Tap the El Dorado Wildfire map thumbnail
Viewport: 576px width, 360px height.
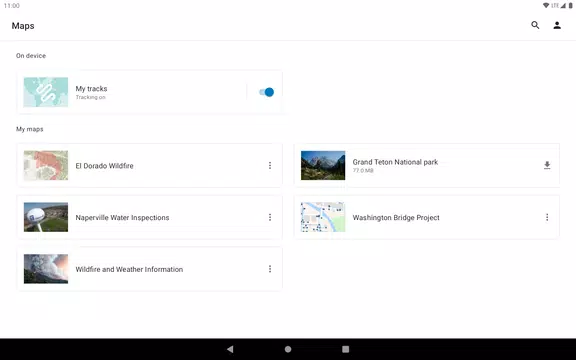46,166
